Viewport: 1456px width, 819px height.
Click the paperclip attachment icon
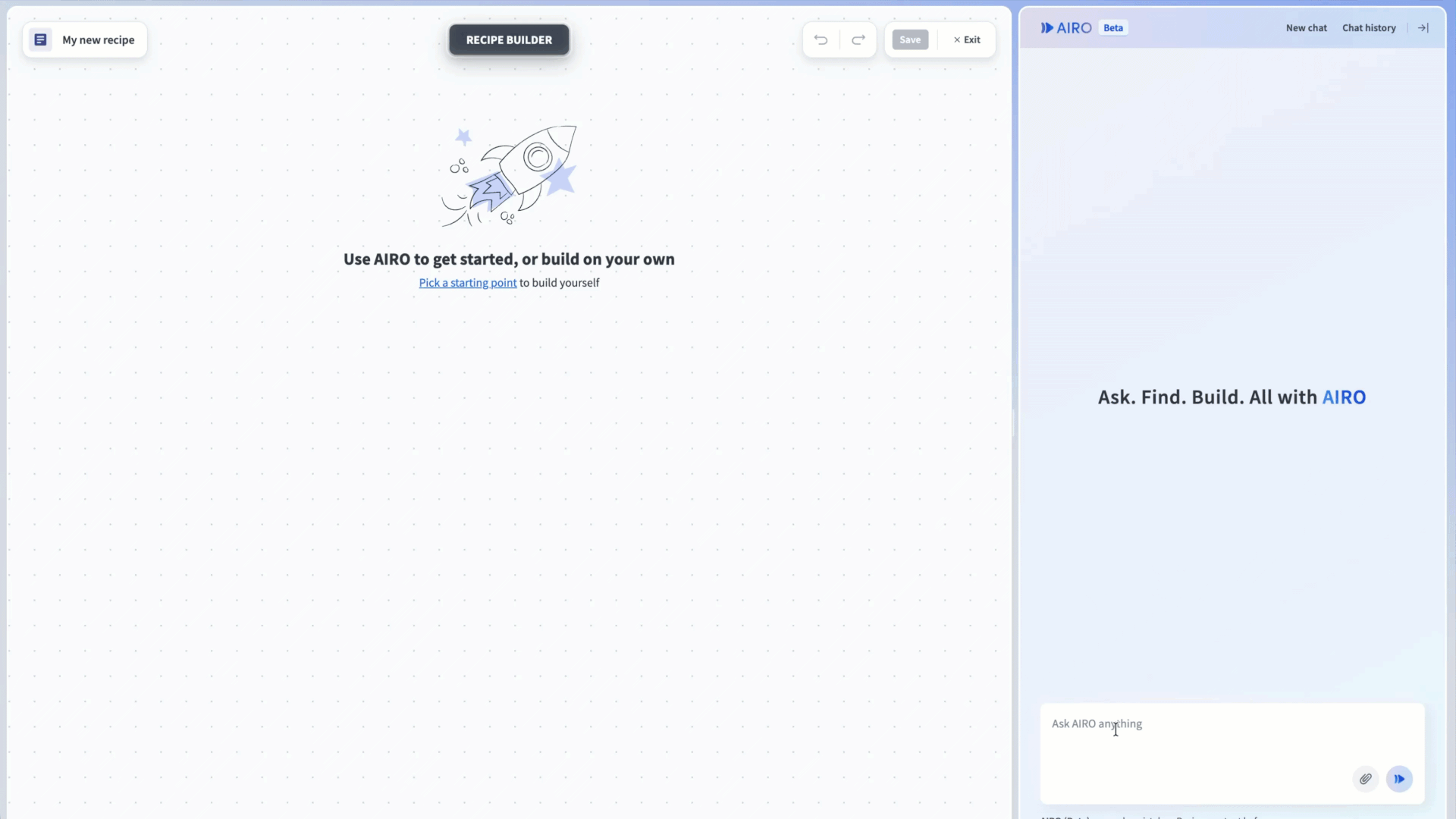[1366, 779]
